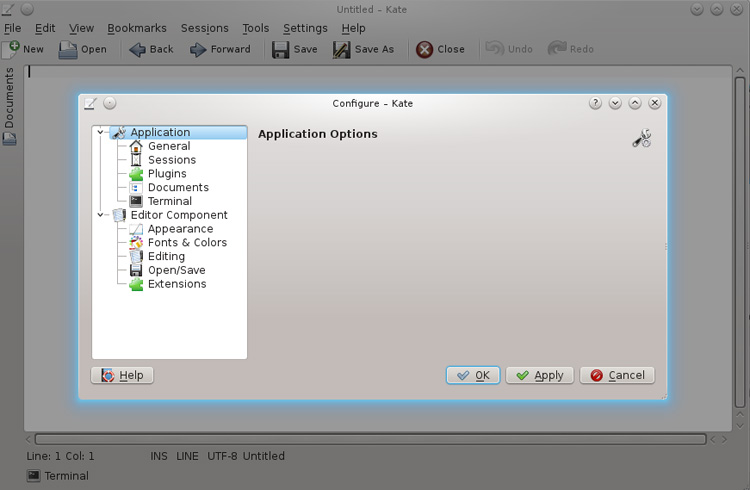The width and height of the screenshot is (750, 490).
Task: Click the Sessions icon in the tree
Action: pyautogui.click(x=136, y=160)
